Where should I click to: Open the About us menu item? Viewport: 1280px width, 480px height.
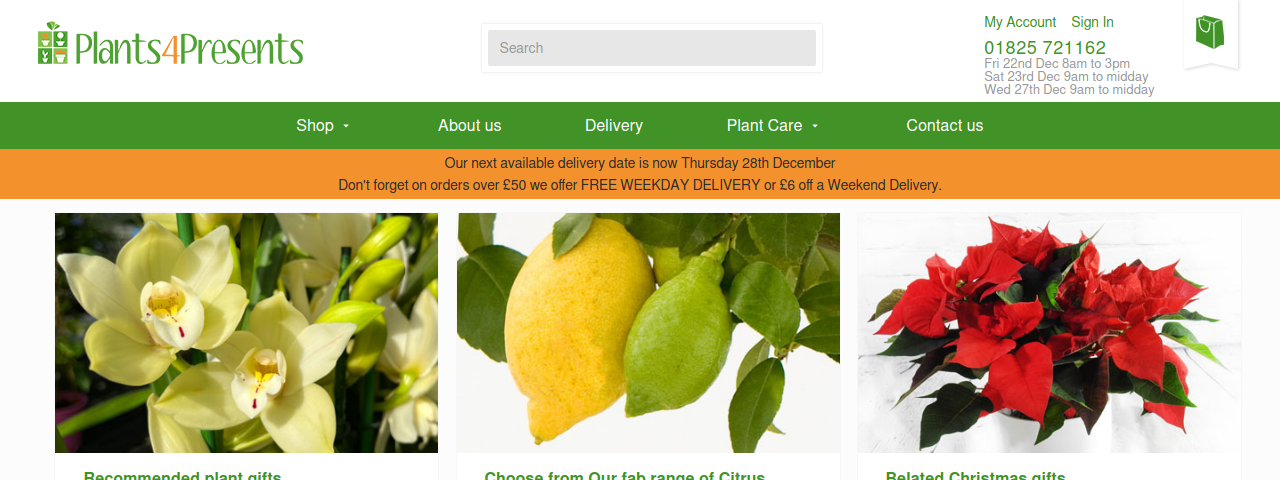click(x=470, y=125)
